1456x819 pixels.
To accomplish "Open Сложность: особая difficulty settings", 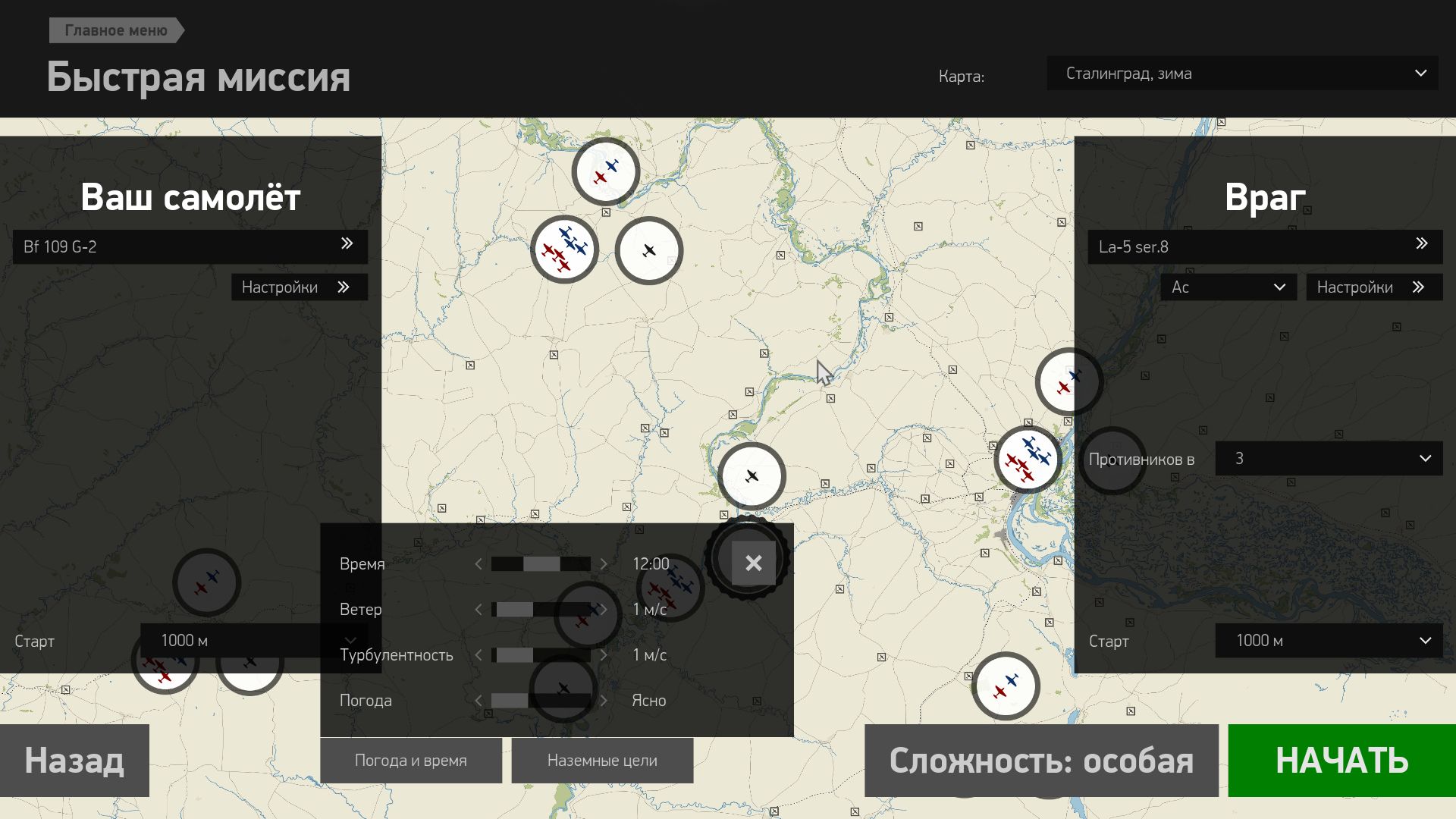I will (x=1041, y=761).
